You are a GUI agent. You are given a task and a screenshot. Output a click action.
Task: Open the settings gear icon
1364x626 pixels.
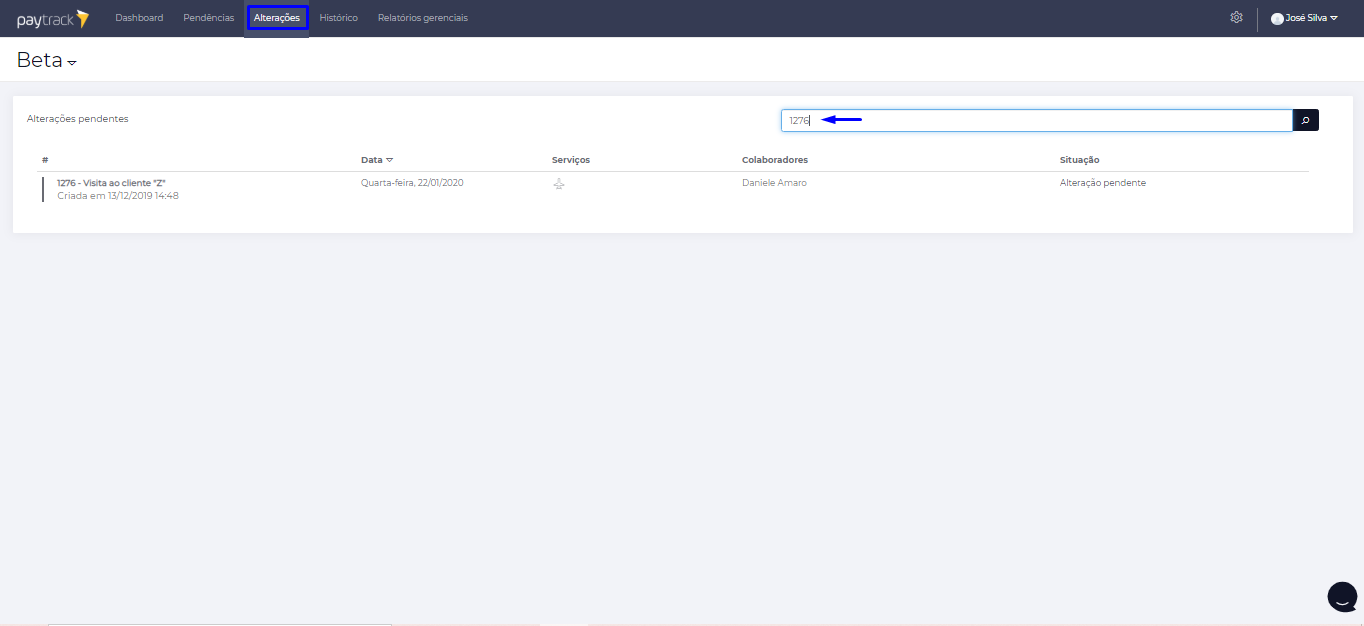pyautogui.click(x=1236, y=18)
